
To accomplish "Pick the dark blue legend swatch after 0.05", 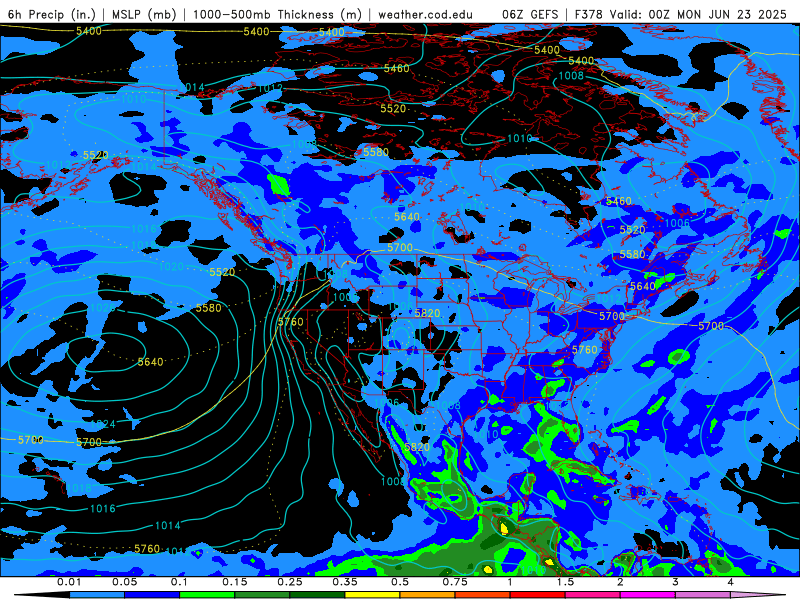I will (152, 595).
